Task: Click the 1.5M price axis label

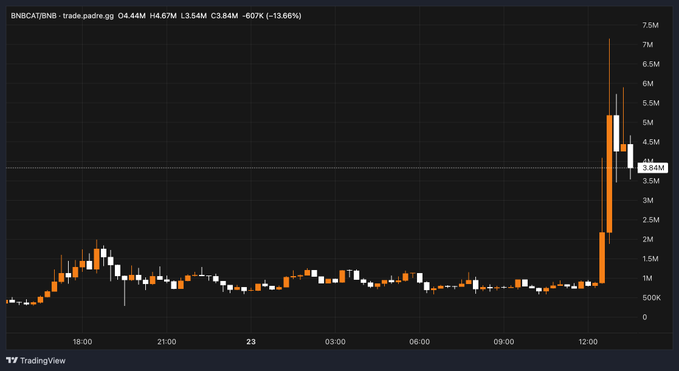Action: (650, 259)
